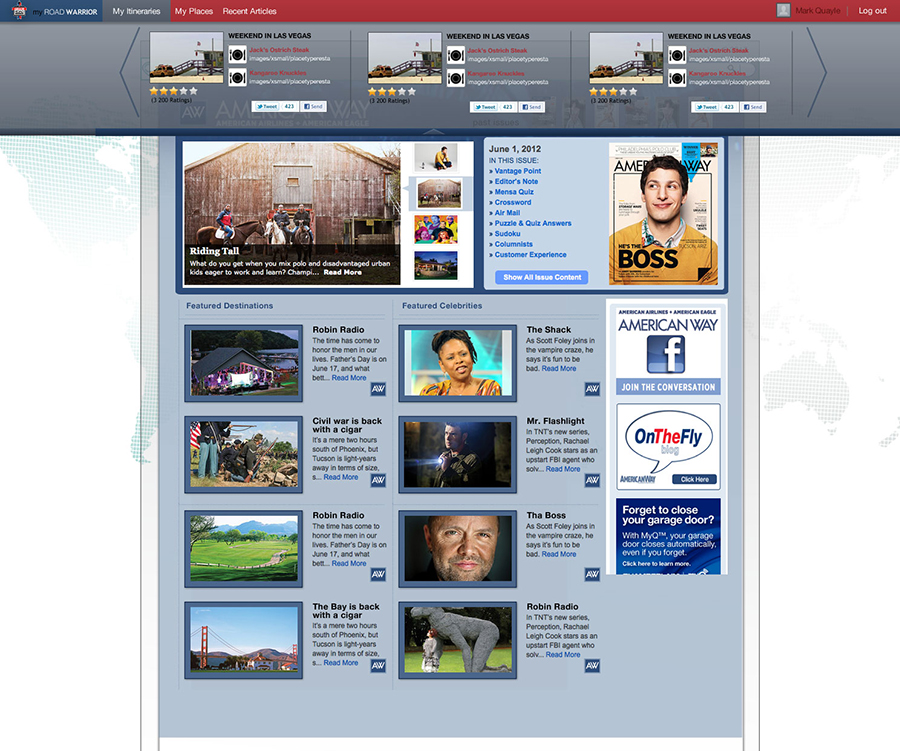Click the AW icon beside Civil war article
The width and height of the screenshot is (900, 751).
click(x=378, y=480)
